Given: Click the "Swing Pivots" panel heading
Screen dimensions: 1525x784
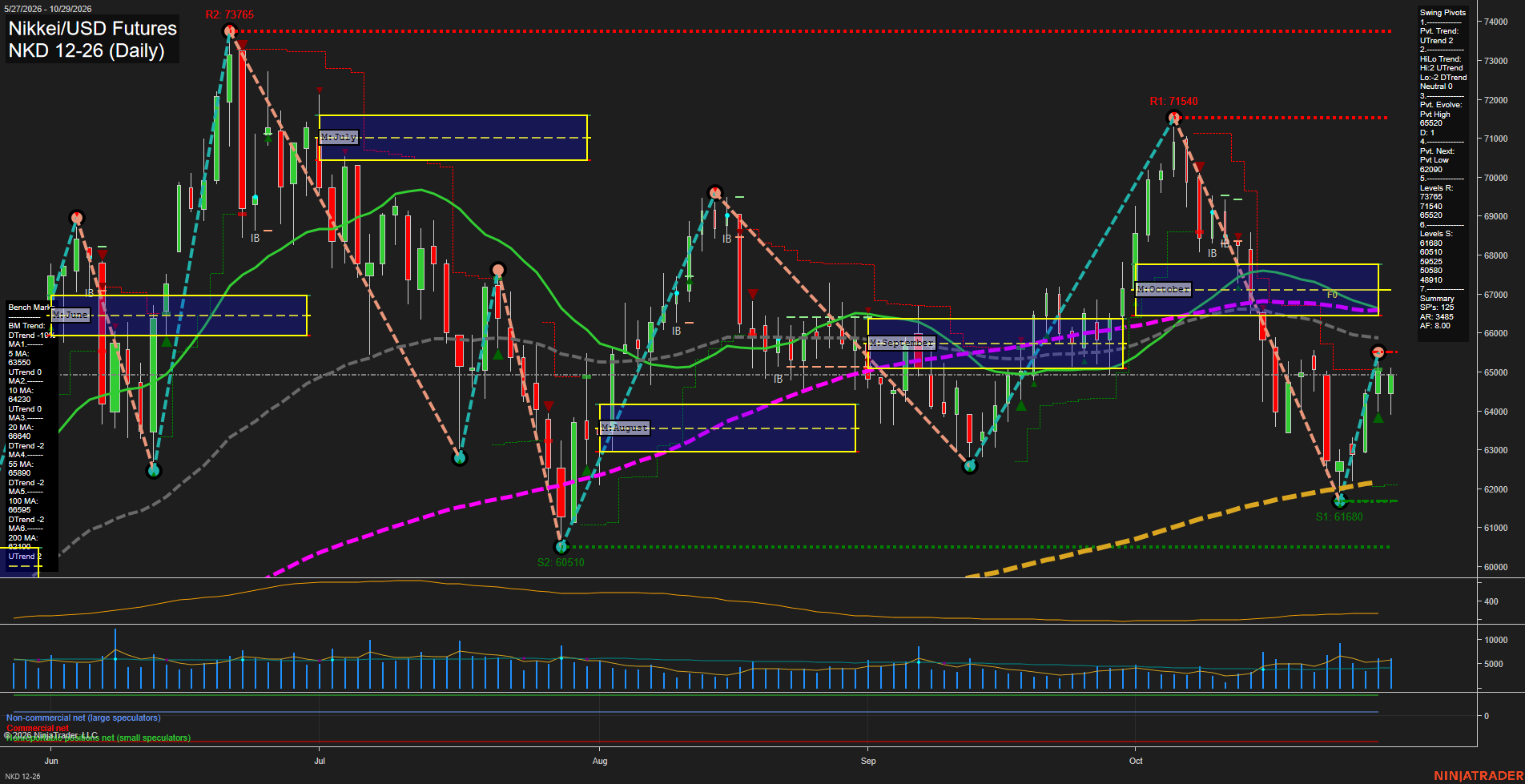Looking at the screenshot, I should (1443, 13).
